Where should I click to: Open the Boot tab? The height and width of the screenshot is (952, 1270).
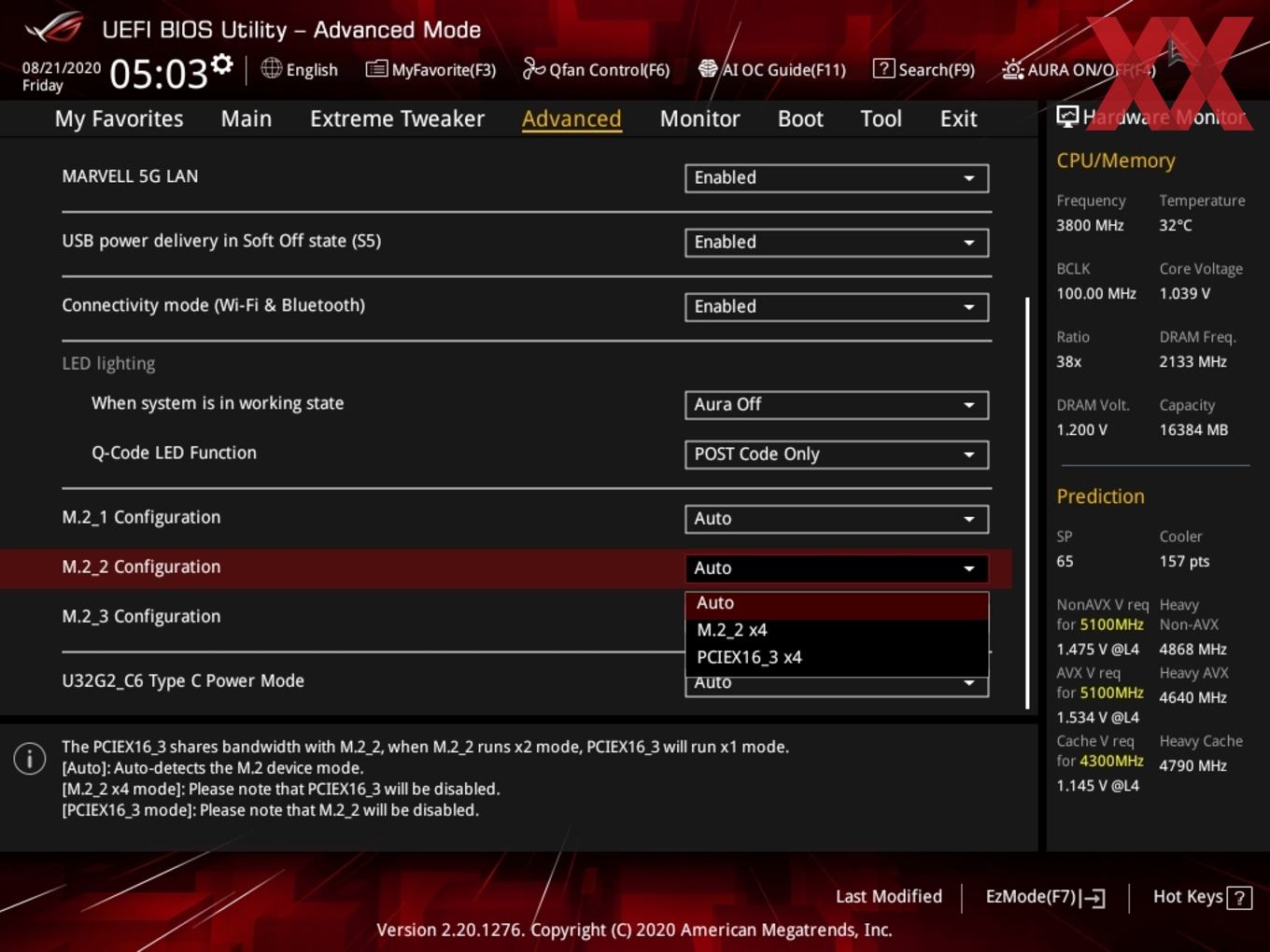(x=800, y=119)
